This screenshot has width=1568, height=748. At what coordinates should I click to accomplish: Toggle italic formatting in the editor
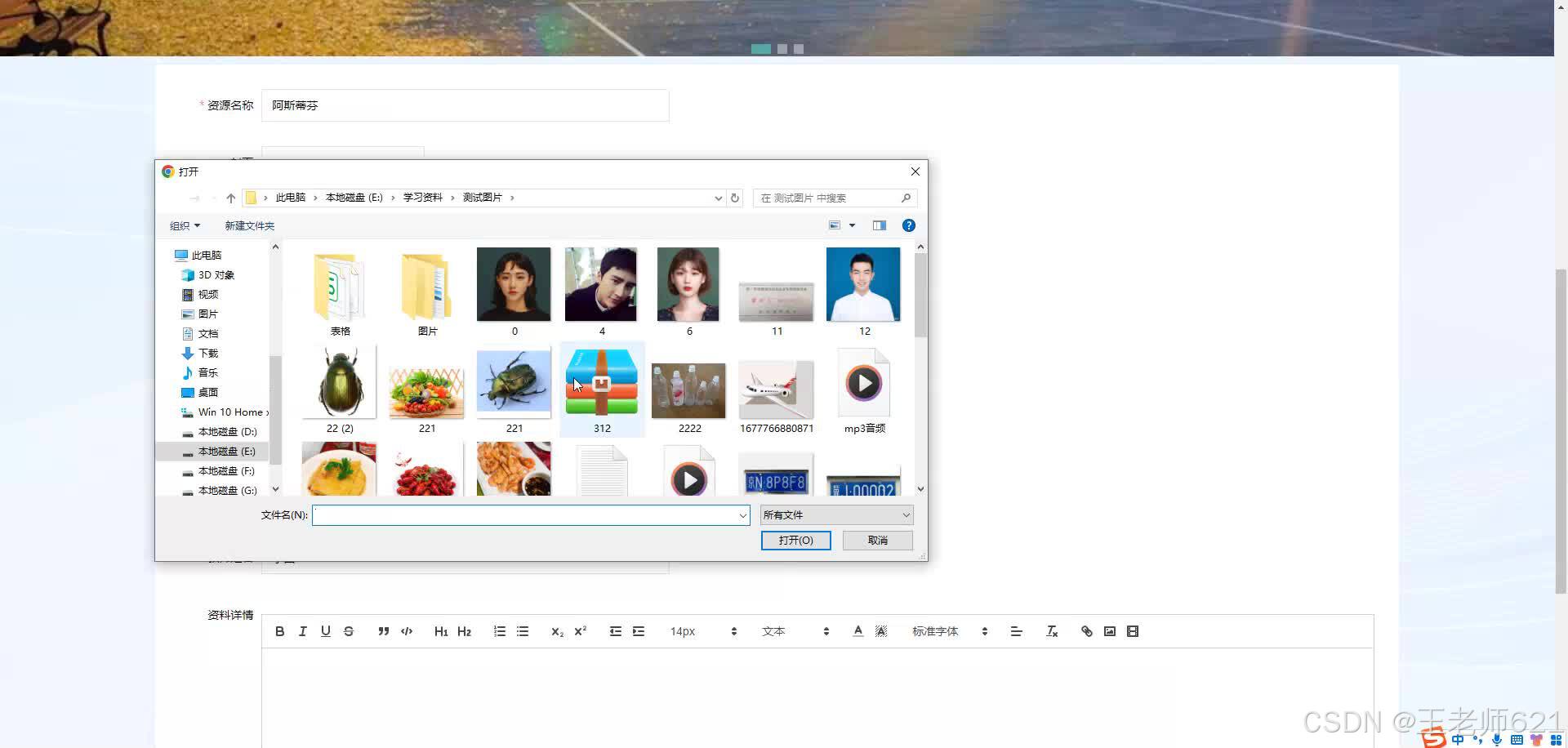tap(303, 631)
